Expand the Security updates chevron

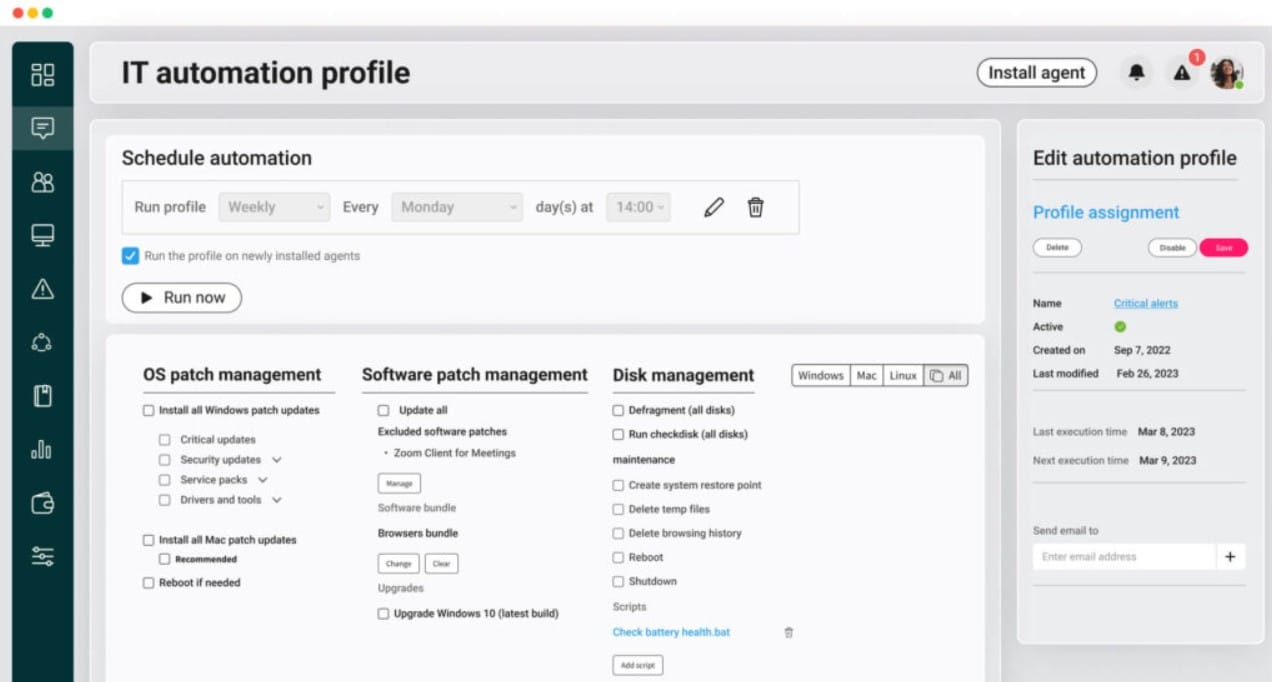tap(277, 460)
